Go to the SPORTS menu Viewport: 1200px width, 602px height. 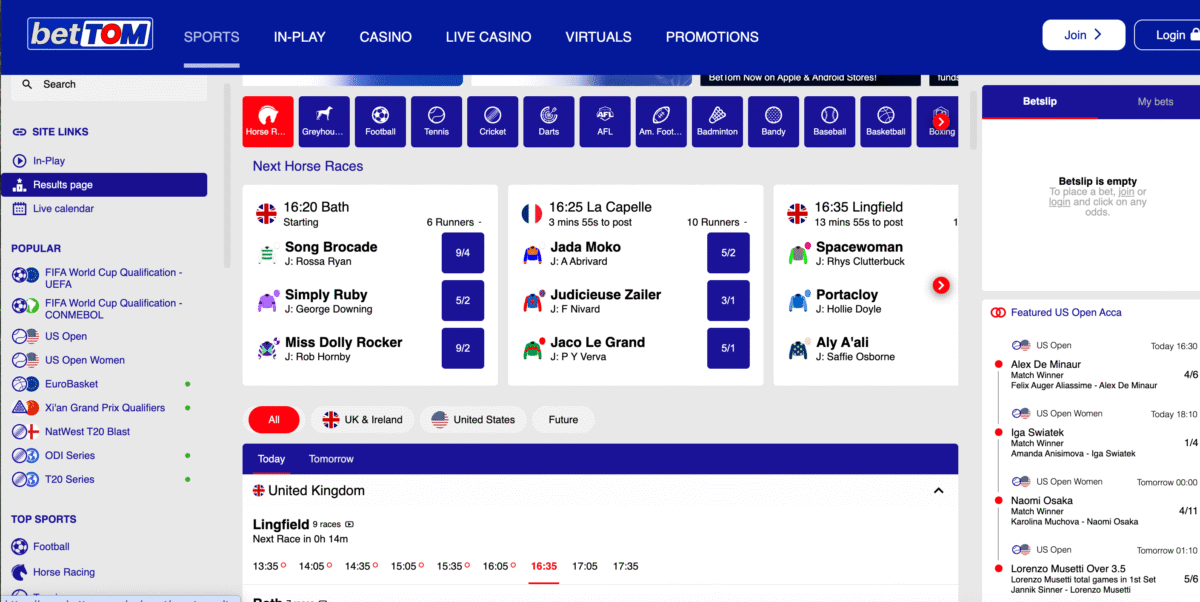(212, 37)
